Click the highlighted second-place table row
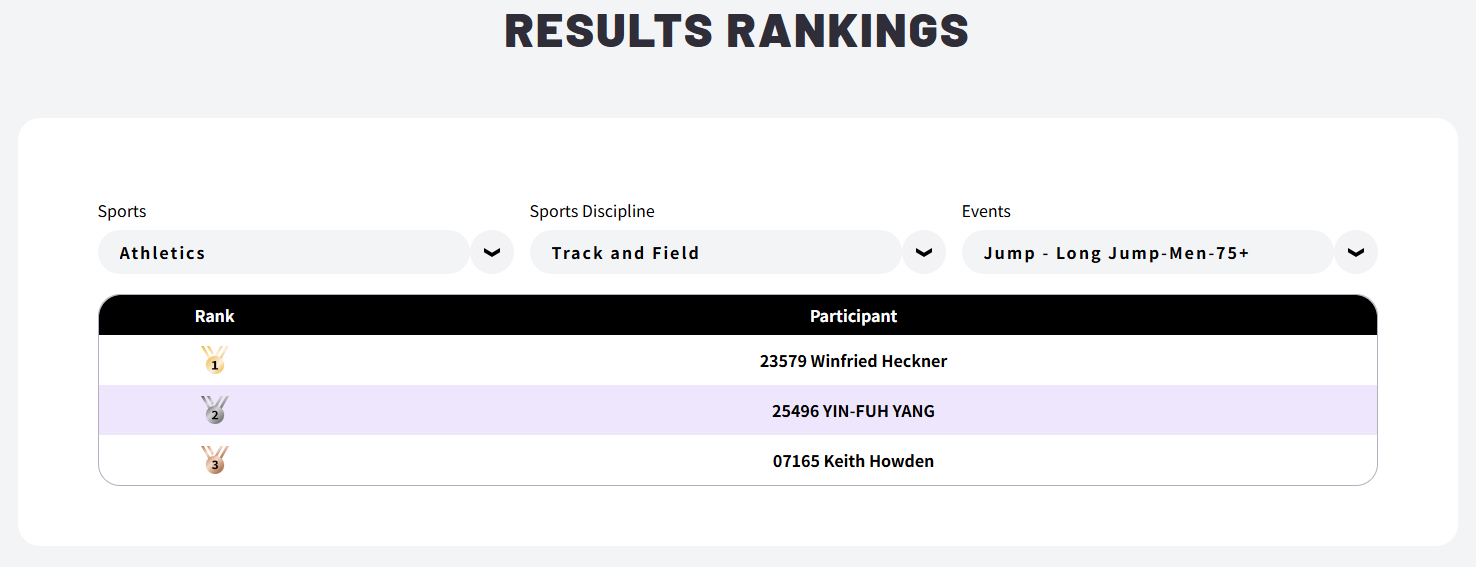Image resolution: width=1476 pixels, height=567 pixels. [738, 410]
